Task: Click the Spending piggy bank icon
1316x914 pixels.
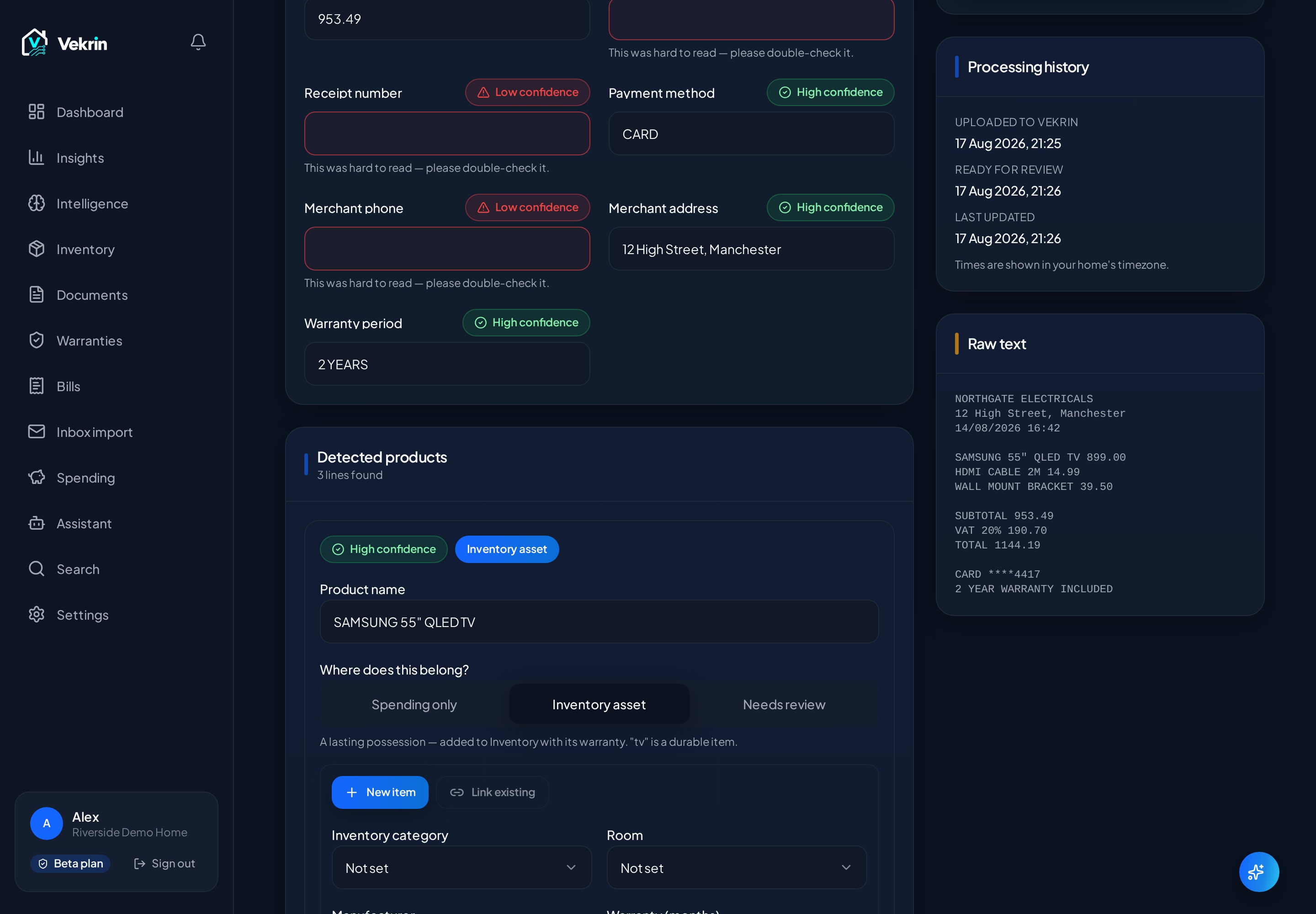Action: pos(37,478)
